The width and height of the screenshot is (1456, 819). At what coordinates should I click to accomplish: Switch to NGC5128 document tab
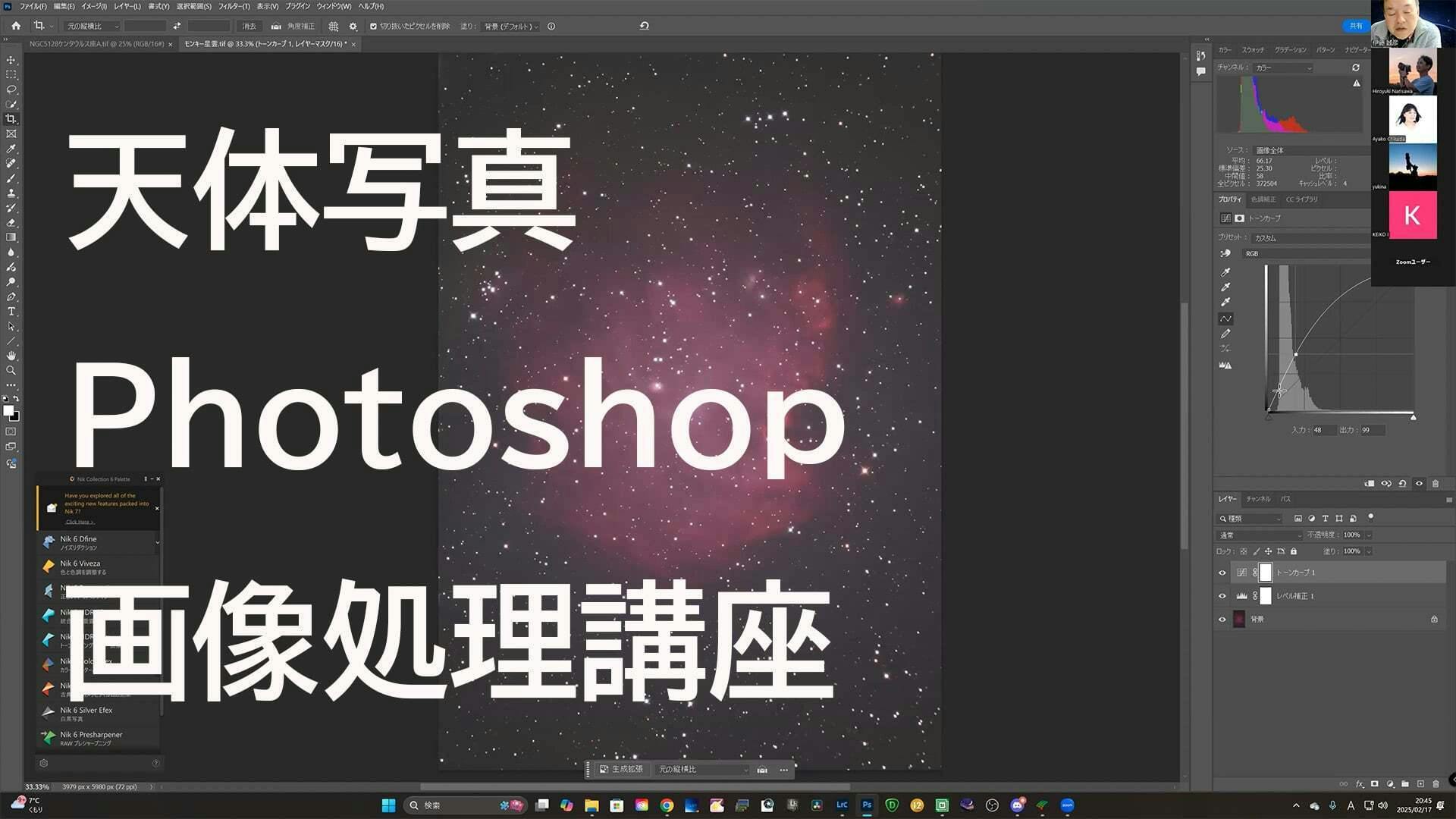(x=97, y=44)
